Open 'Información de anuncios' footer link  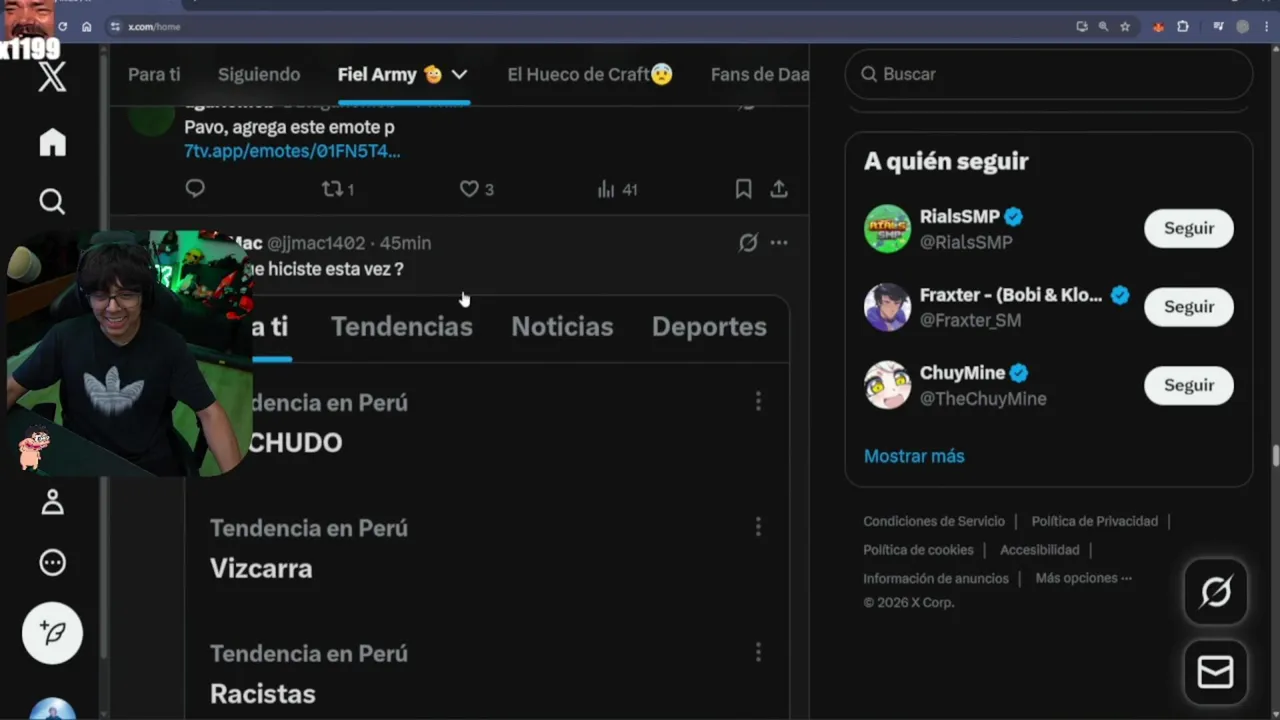[x=936, y=578]
